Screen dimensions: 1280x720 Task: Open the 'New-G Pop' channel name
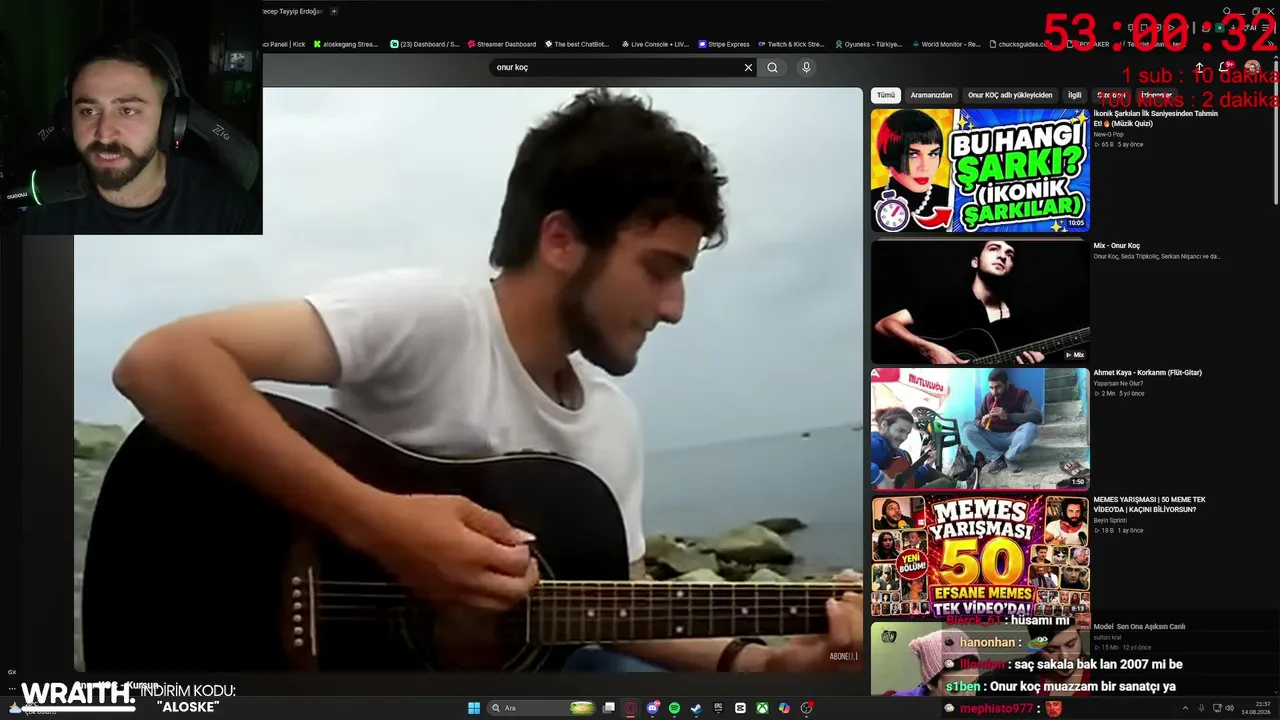(1107, 134)
